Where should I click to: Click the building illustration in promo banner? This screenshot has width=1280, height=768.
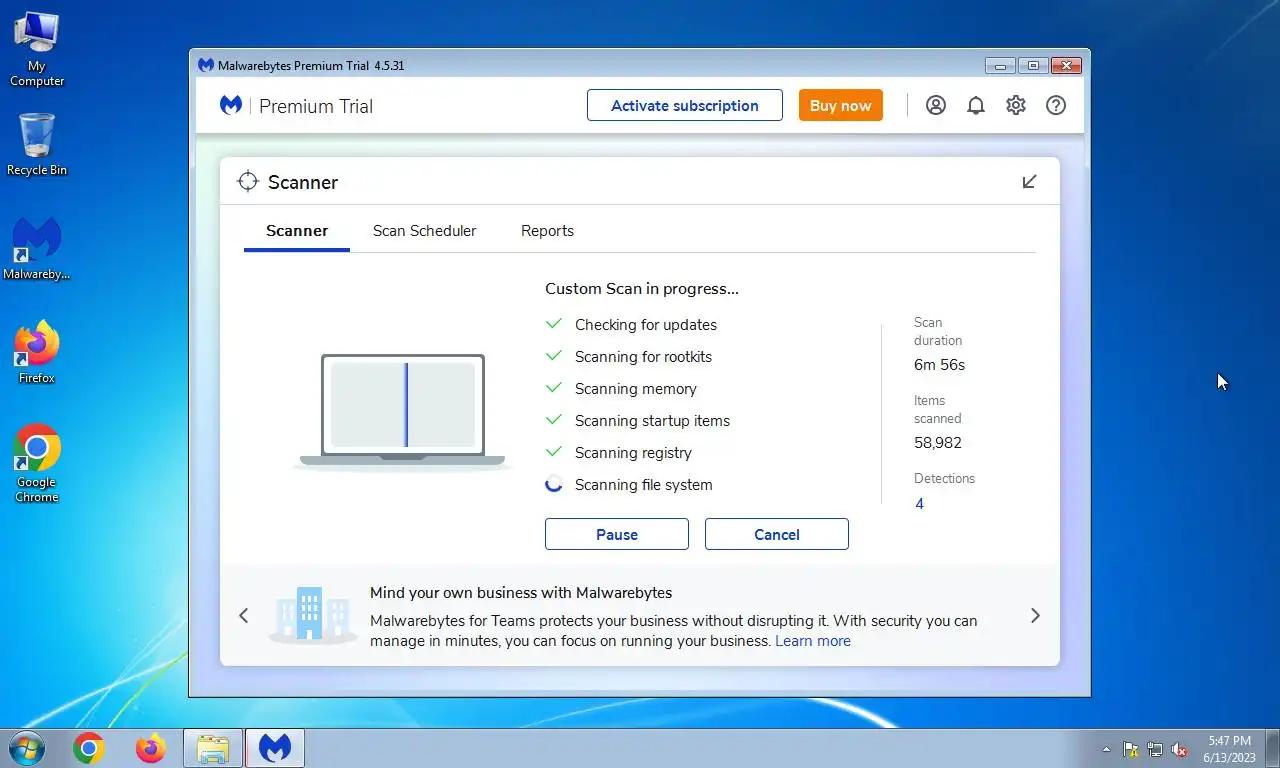(311, 614)
